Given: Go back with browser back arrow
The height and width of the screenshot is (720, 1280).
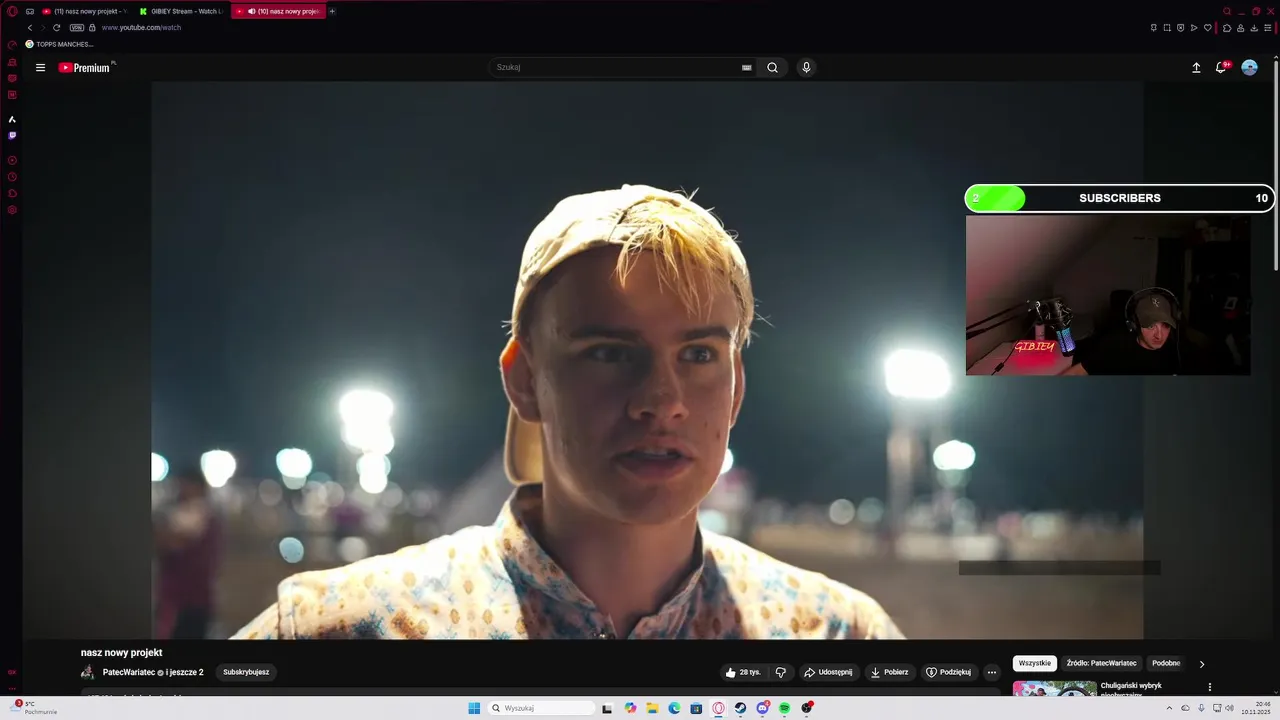Looking at the screenshot, I should [x=30, y=28].
